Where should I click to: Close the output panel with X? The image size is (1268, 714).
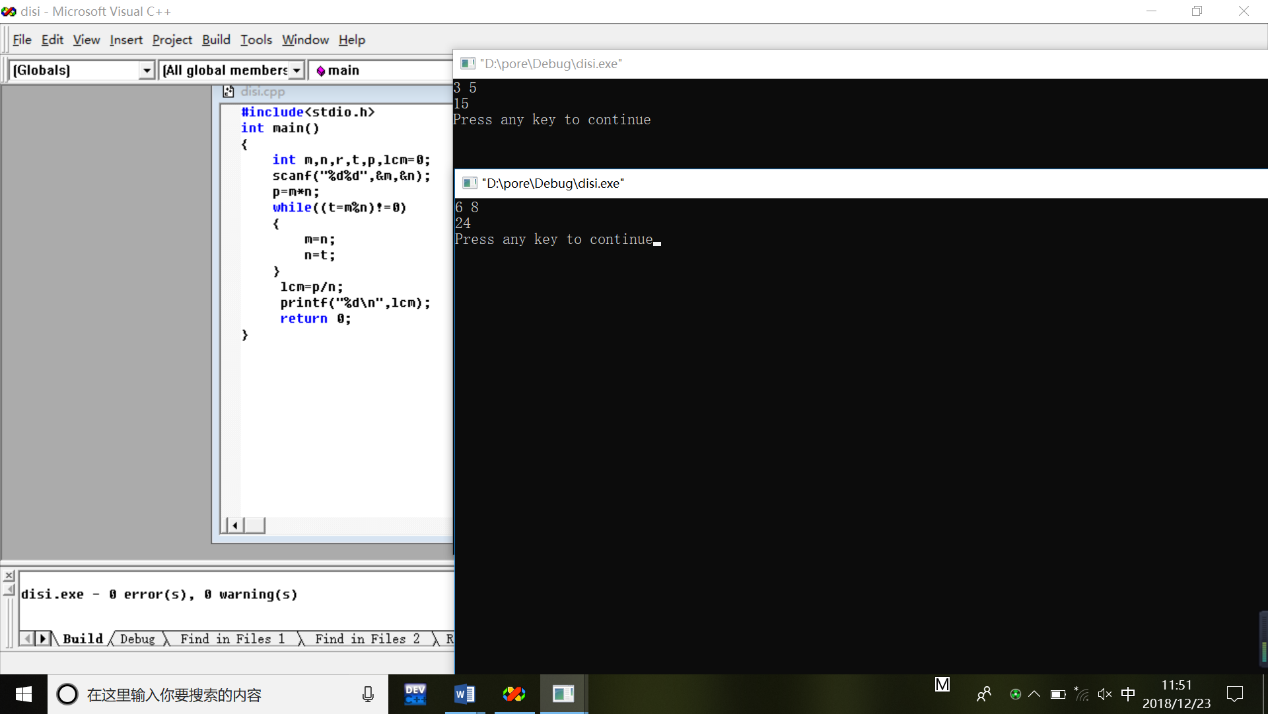(x=9, y=576)
